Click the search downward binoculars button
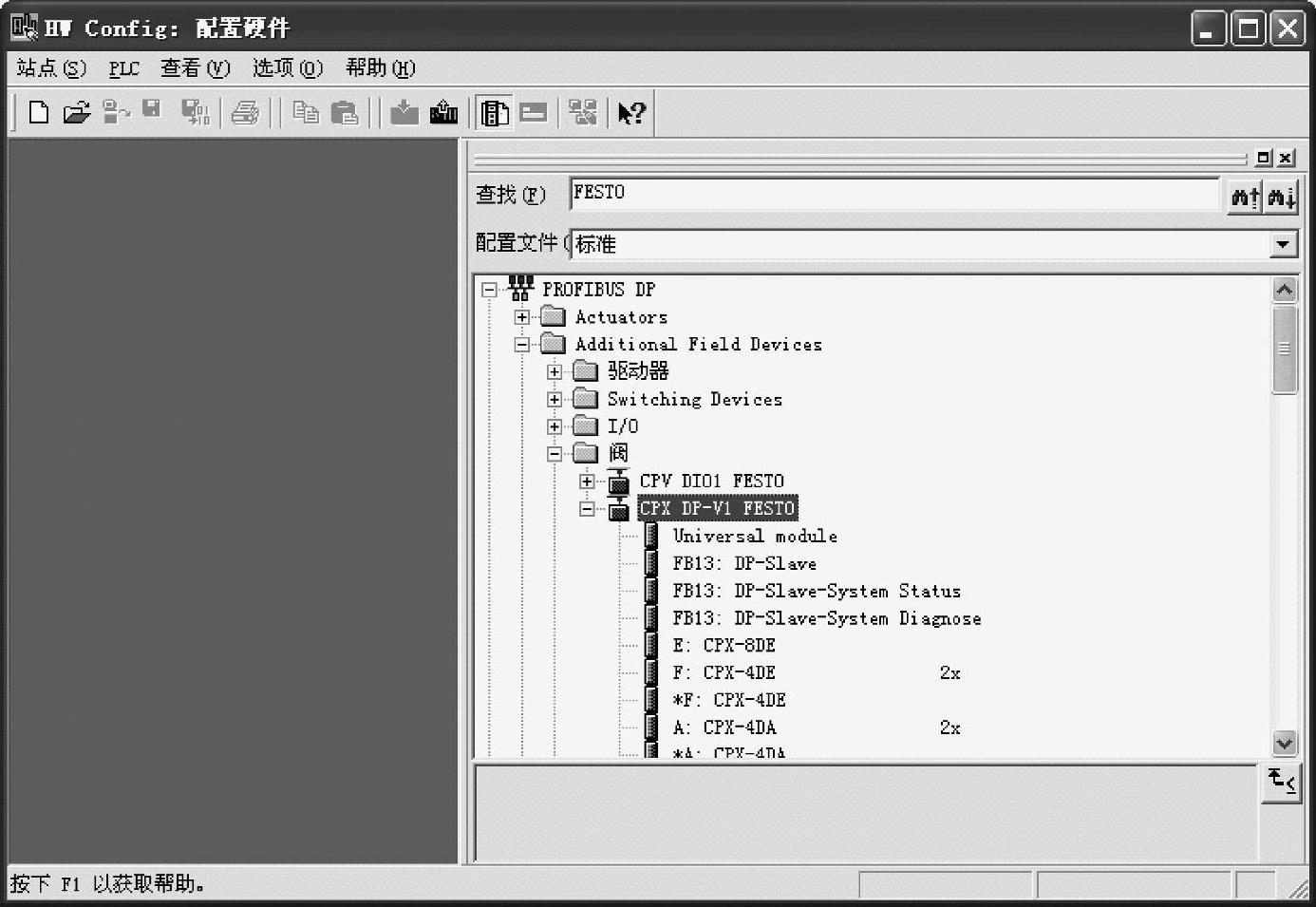Image resolution: width=1316 pixels, height=907 pixels. tap(1281, 197)
